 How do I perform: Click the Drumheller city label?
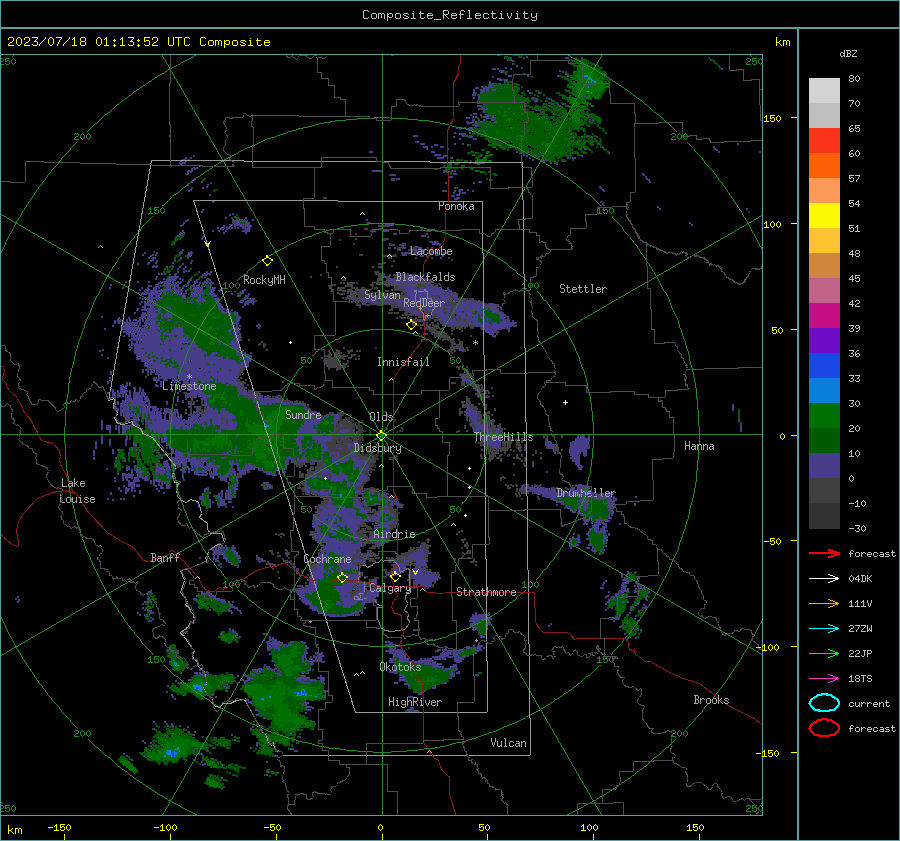point(586,493)
